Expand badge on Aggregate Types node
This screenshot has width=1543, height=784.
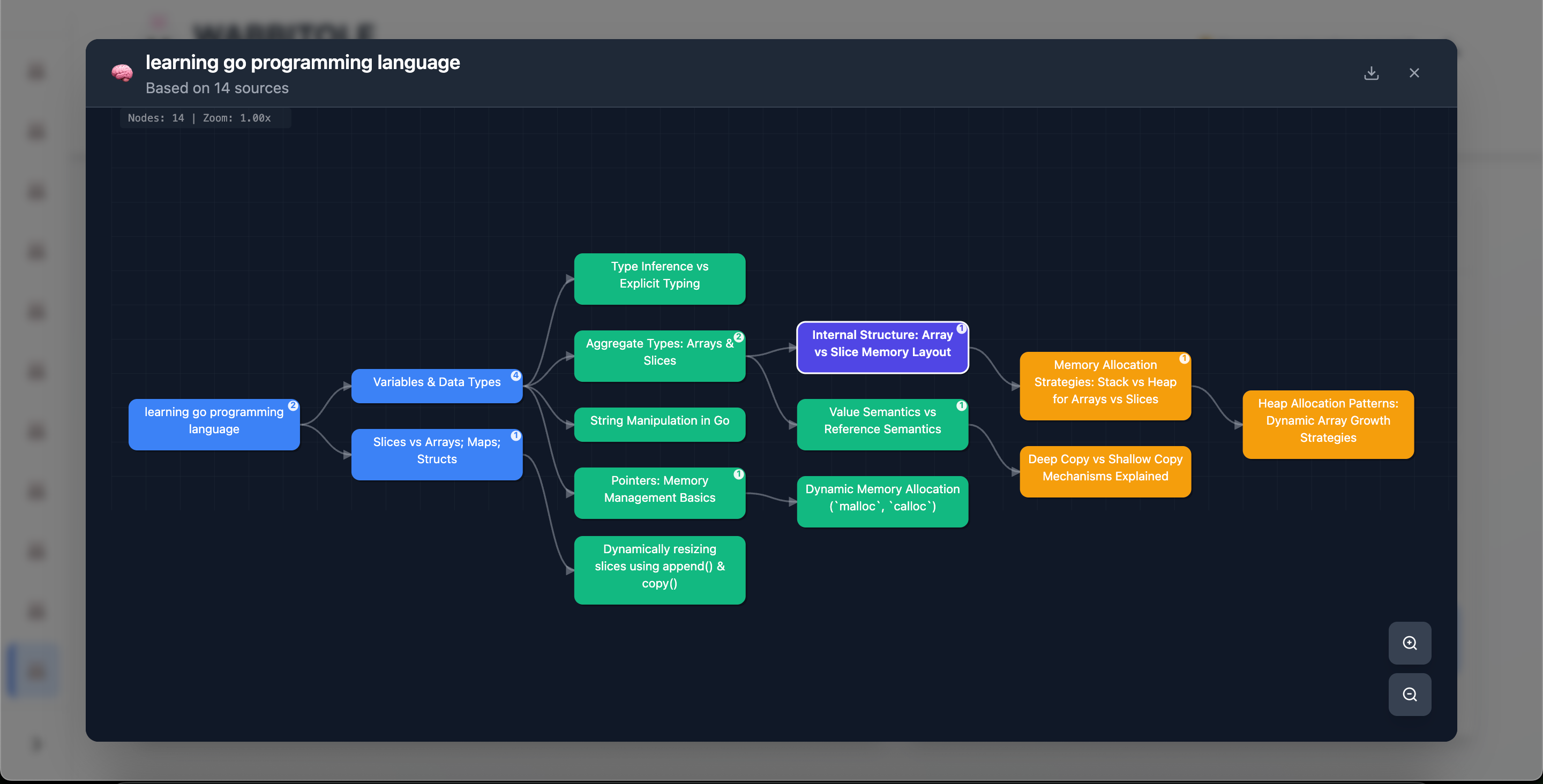click(x=739, y=337)
